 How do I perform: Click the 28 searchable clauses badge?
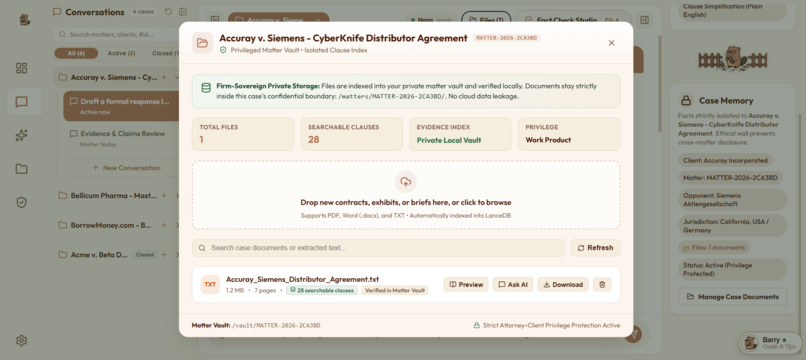(x=321, y=291)
